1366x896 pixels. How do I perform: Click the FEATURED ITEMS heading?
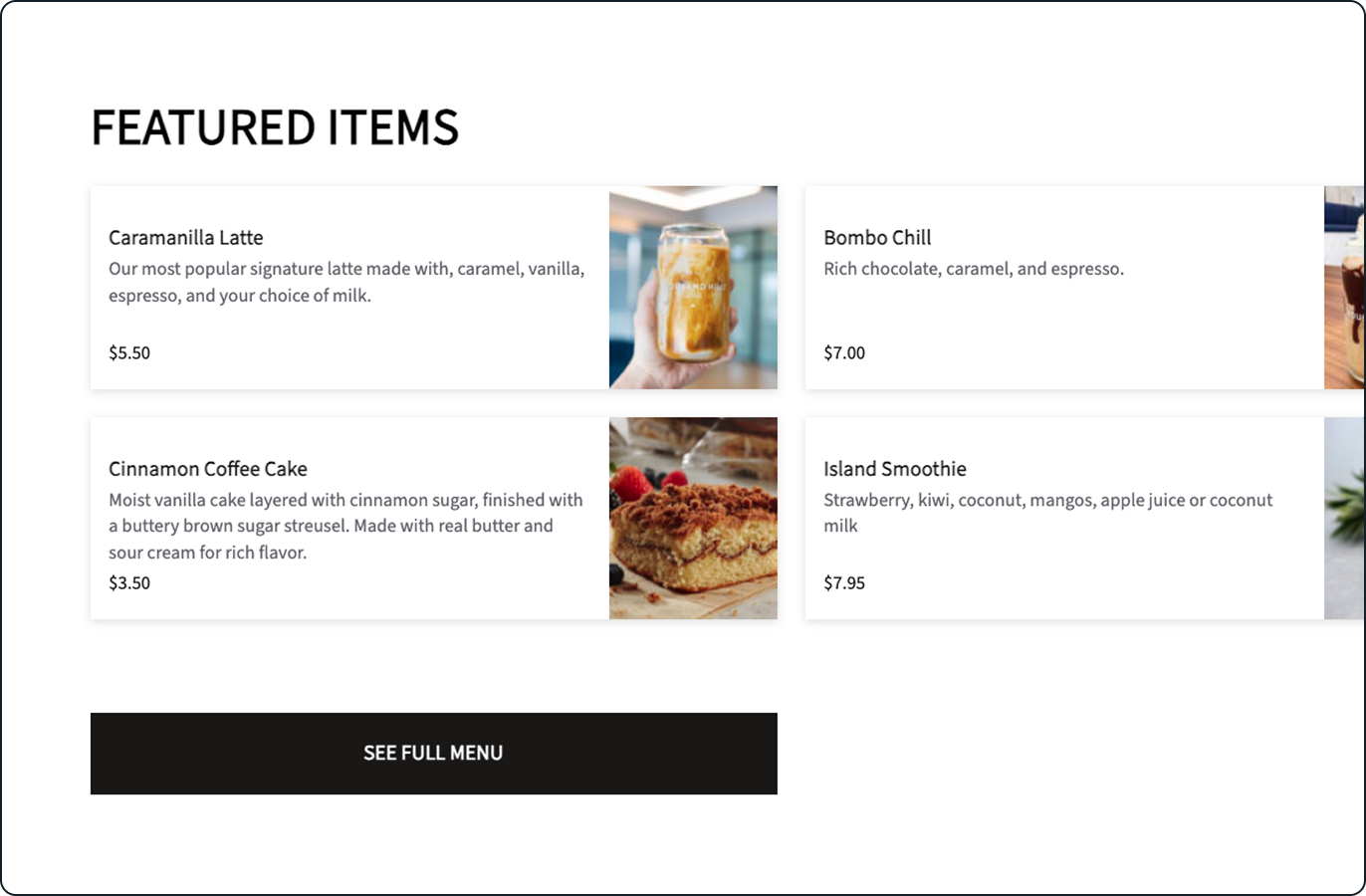pyautogui.click(x=275, y=127)
